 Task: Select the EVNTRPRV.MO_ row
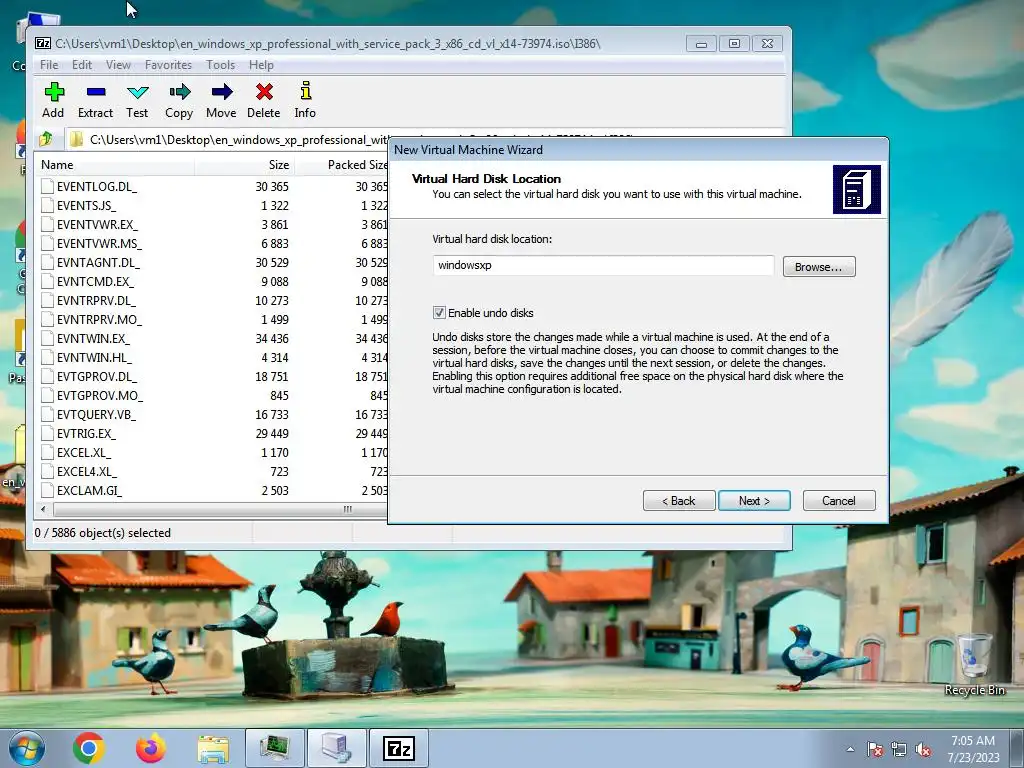pyautogui.click(x=212, y=319)
